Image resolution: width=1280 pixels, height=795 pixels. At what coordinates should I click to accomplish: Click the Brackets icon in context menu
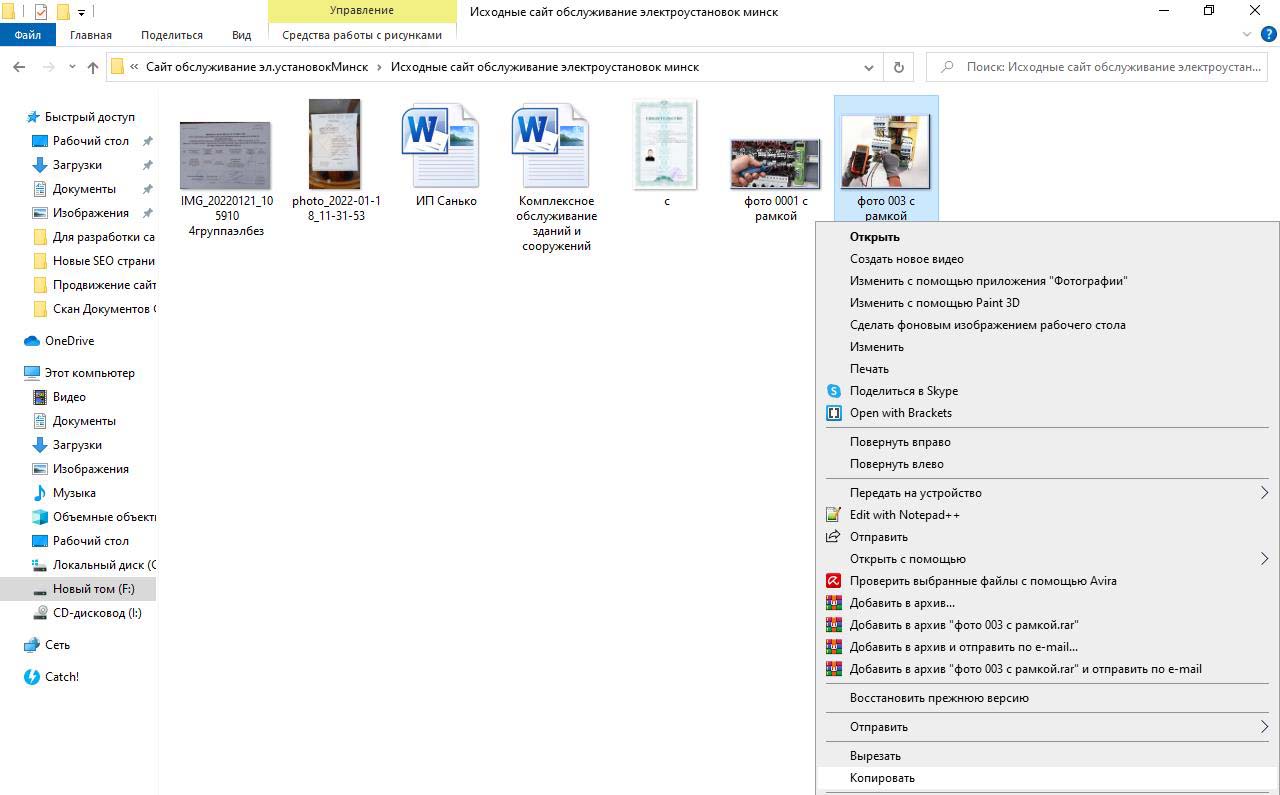(833, 413)
